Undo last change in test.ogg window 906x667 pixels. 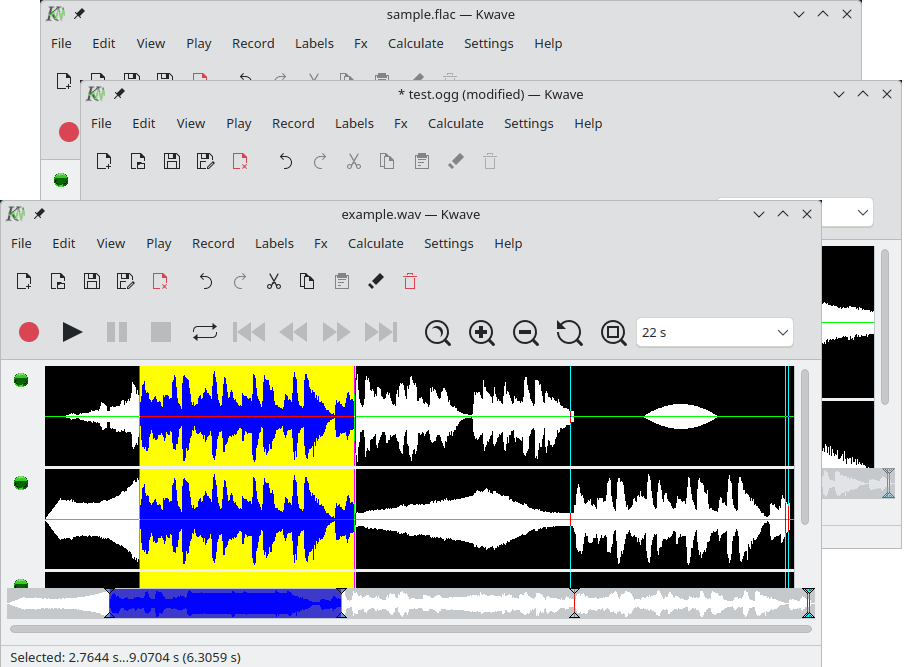(x=285, y=161)
